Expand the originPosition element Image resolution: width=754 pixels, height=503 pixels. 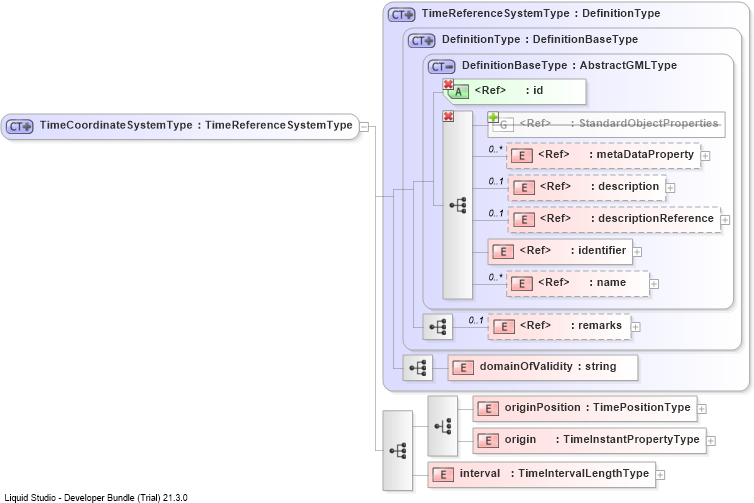(702, 409)
